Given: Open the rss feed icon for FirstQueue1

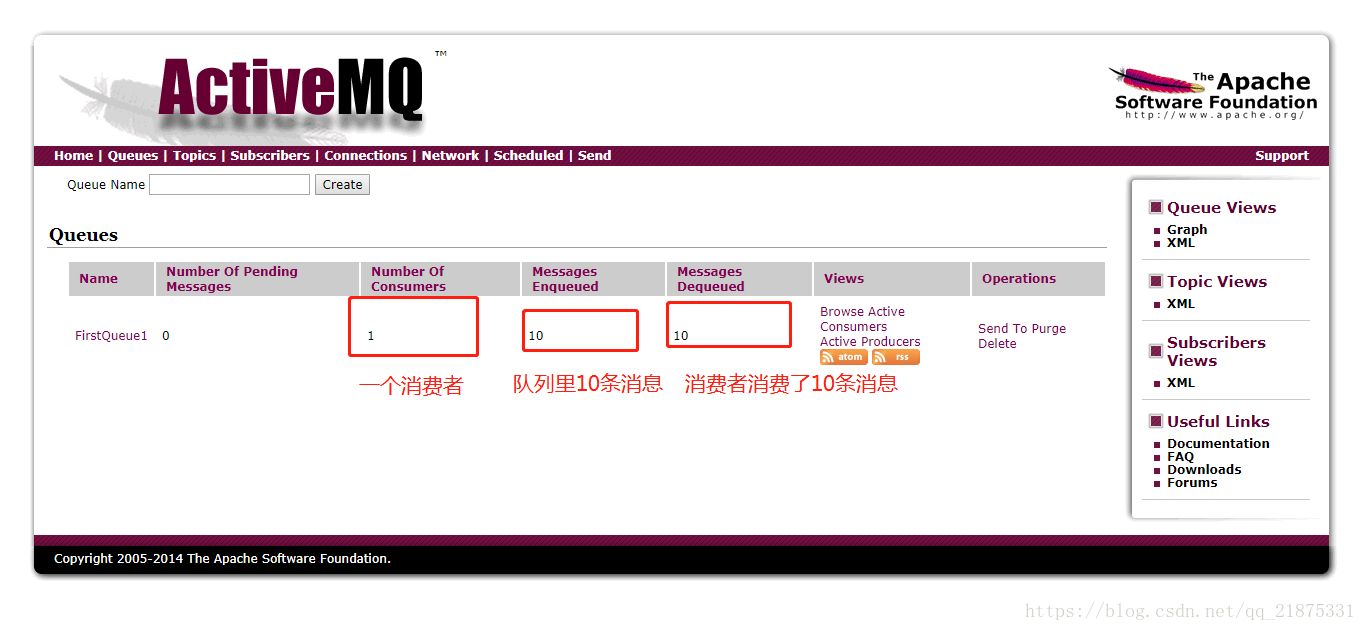Looking at the screenshot, I should (x=895, y=357).
